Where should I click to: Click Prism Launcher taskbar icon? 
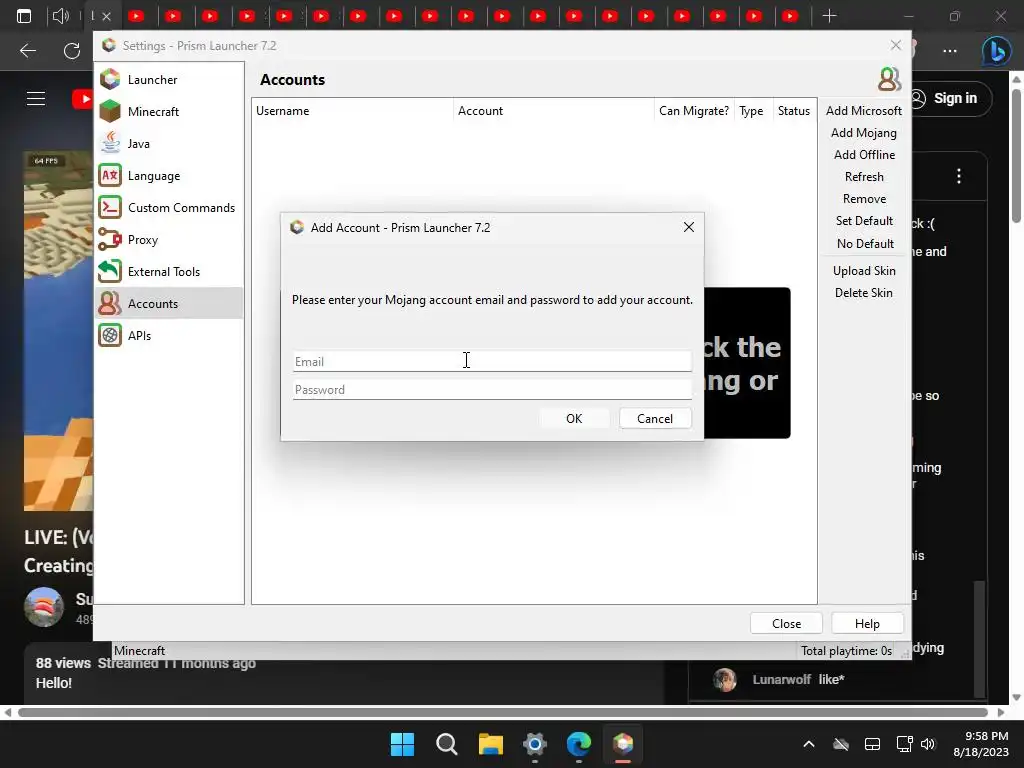tap(622, 744)
